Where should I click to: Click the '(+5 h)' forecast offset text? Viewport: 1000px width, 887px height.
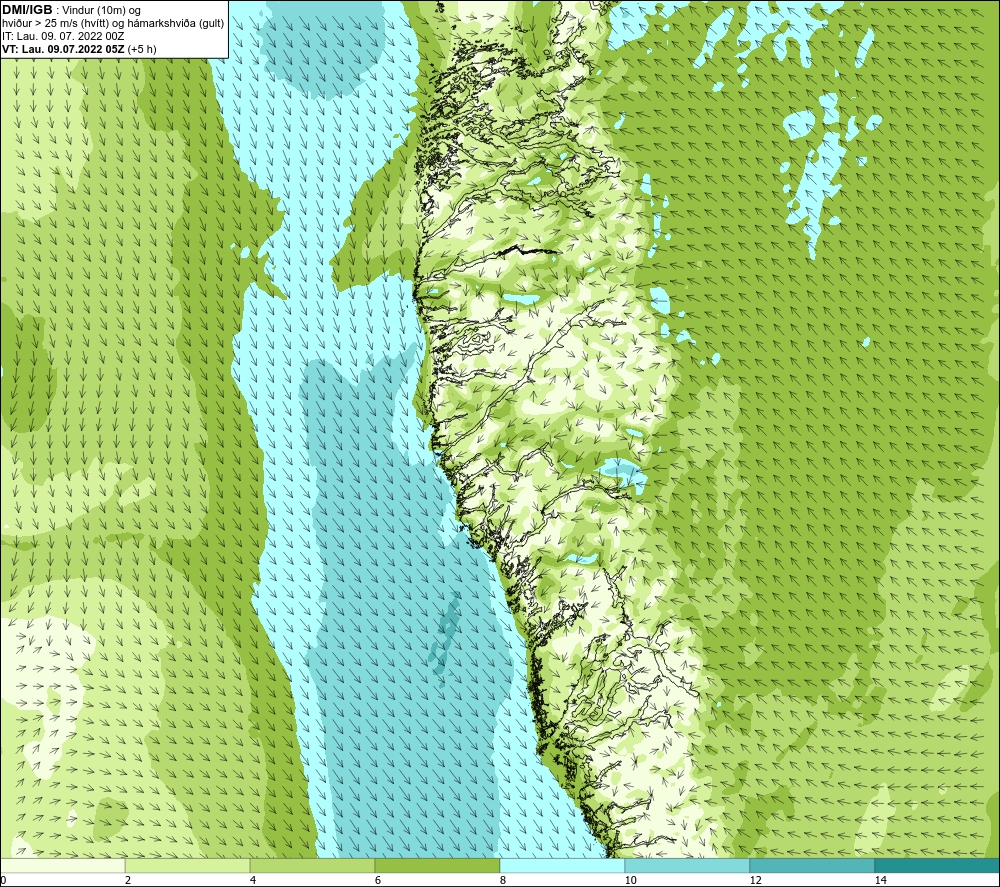click(142, 49)
